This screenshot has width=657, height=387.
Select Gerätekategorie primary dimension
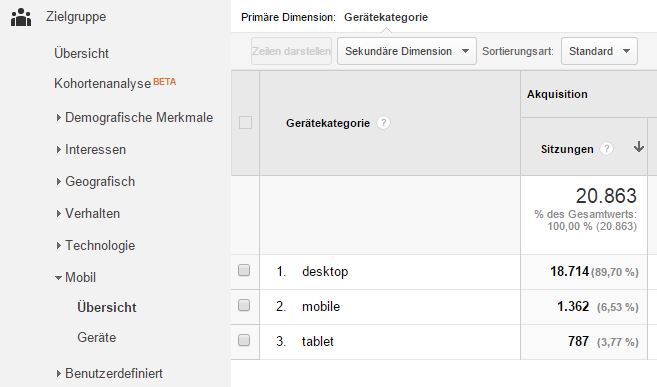pos(386,17)
